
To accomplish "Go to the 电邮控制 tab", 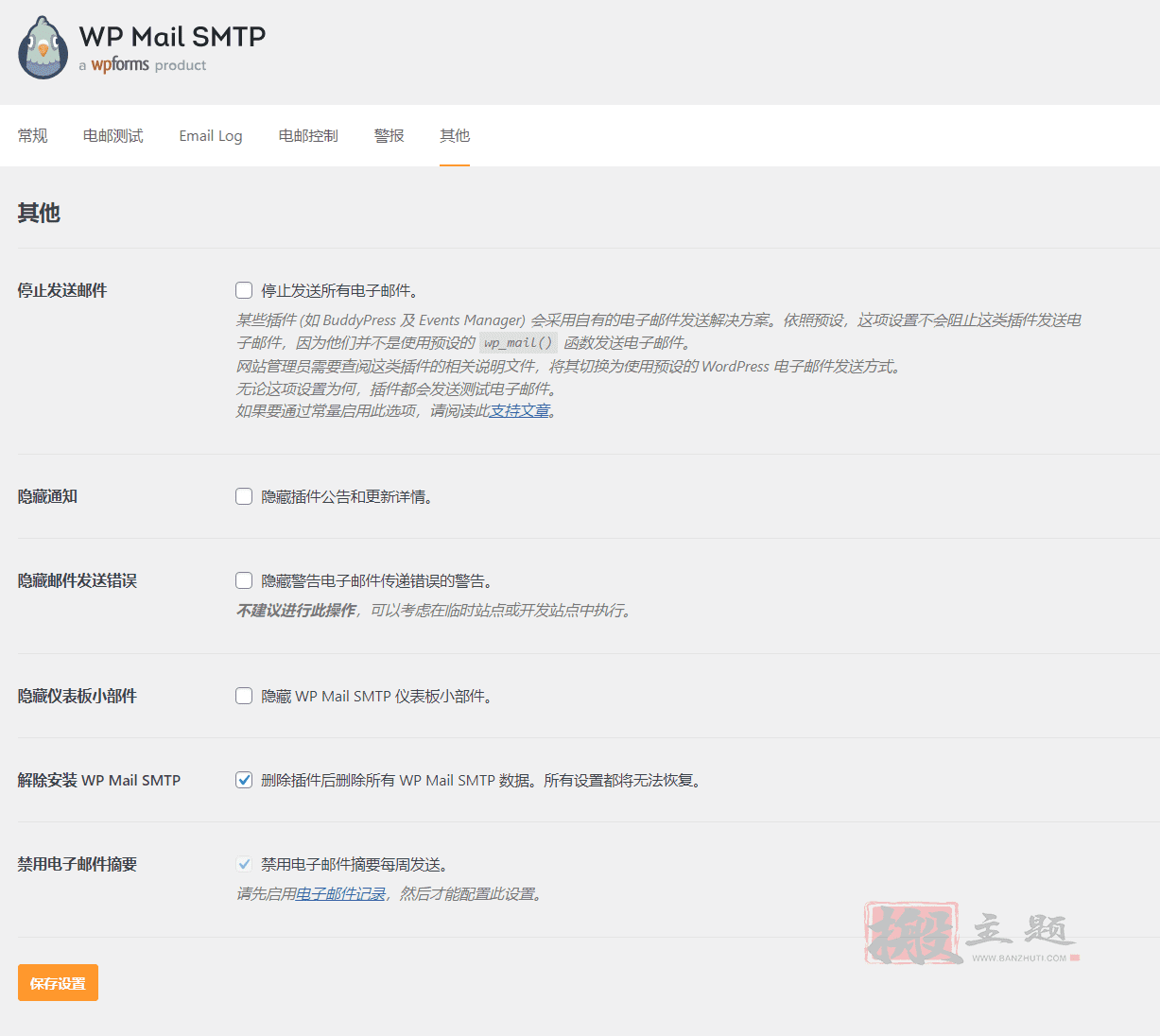I will [x=308, y=136].
